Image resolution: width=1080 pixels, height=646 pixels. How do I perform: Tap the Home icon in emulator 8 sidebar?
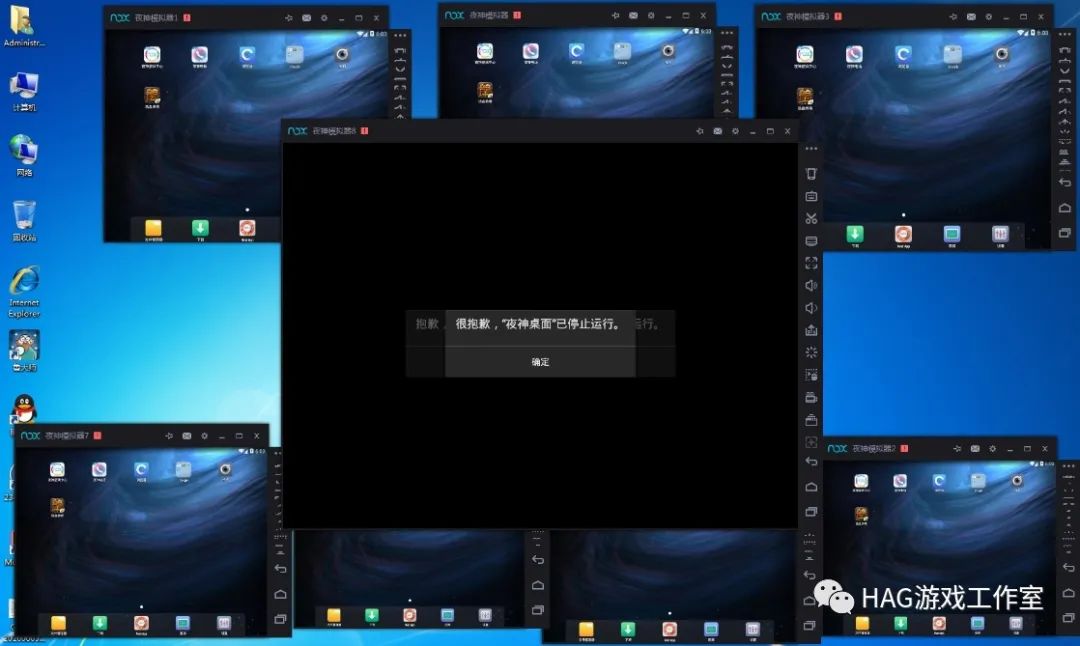811,486
